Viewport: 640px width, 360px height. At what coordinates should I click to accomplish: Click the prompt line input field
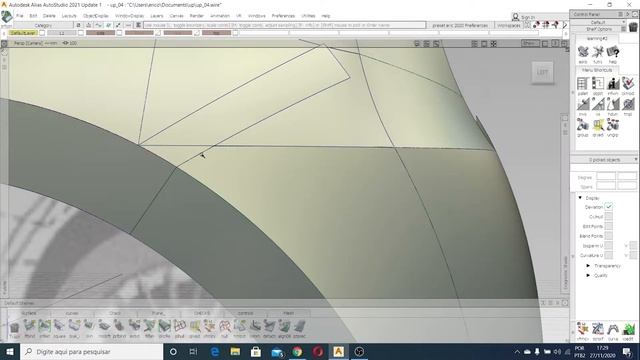coord(284,25)
